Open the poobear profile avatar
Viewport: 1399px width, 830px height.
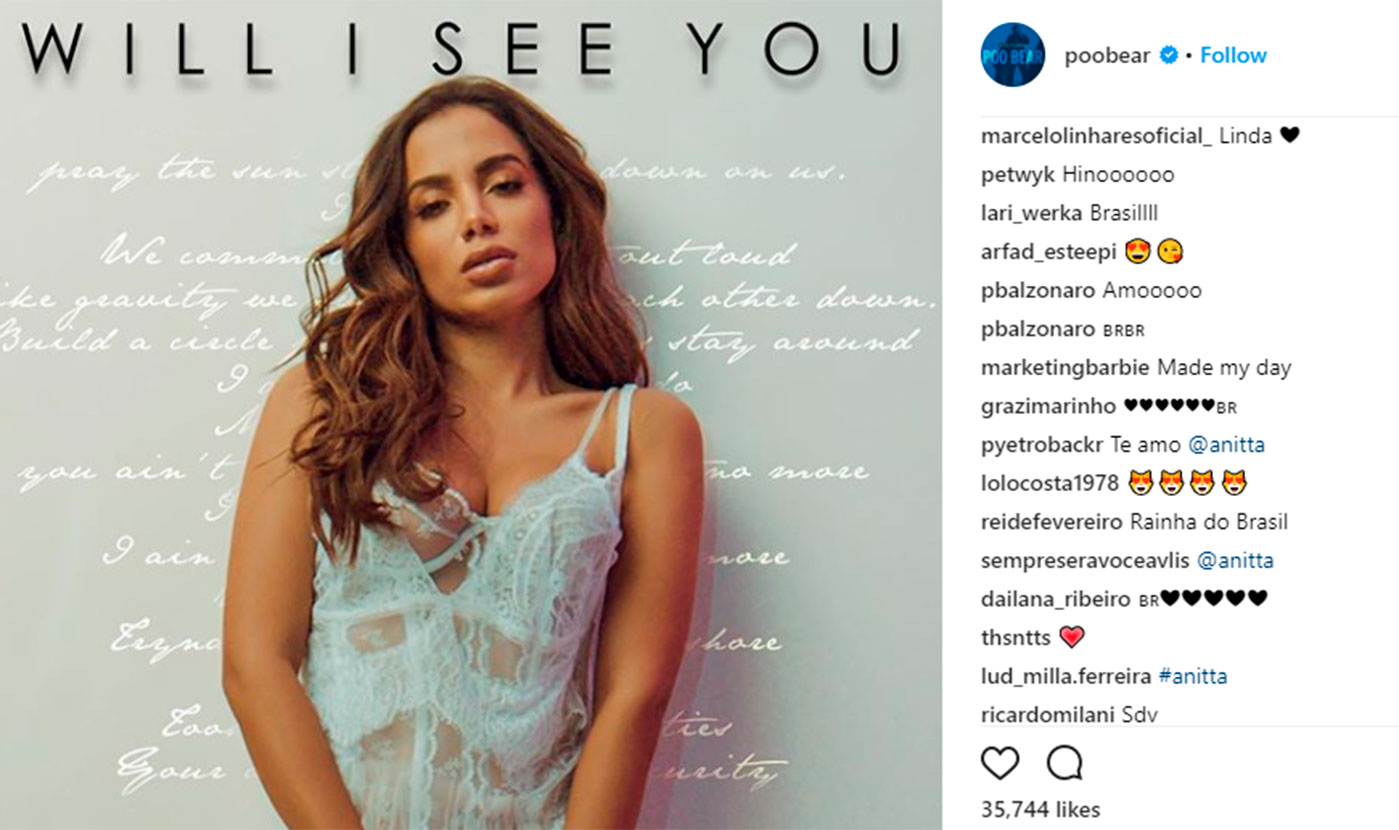tap(1012, 55)
